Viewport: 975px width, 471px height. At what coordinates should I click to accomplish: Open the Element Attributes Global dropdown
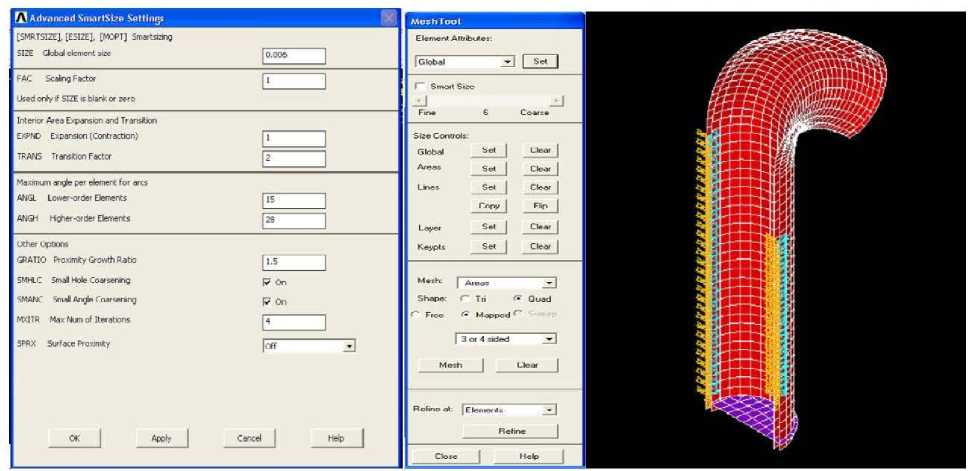pos(464,62)
